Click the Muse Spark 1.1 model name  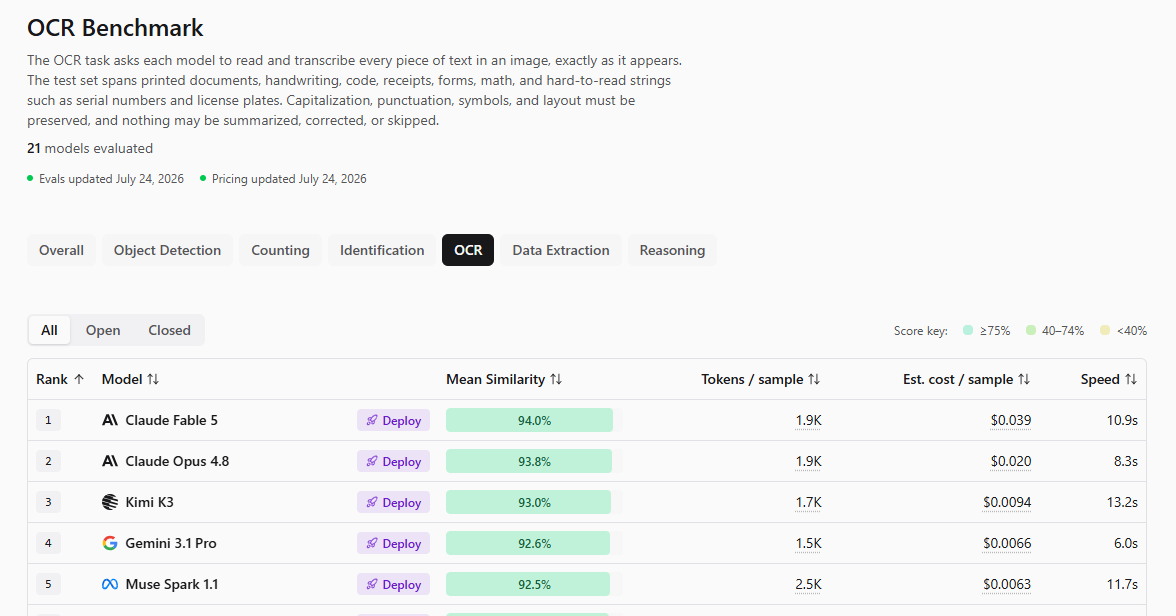172,584
